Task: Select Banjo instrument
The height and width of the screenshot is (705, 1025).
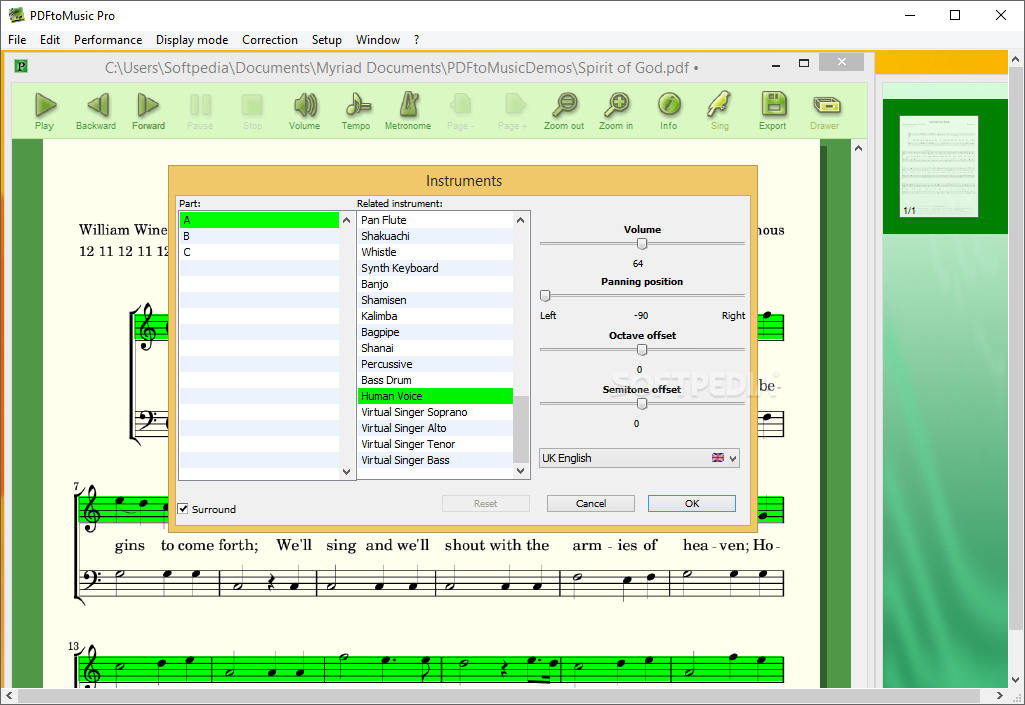Action: tap(435, 284)
